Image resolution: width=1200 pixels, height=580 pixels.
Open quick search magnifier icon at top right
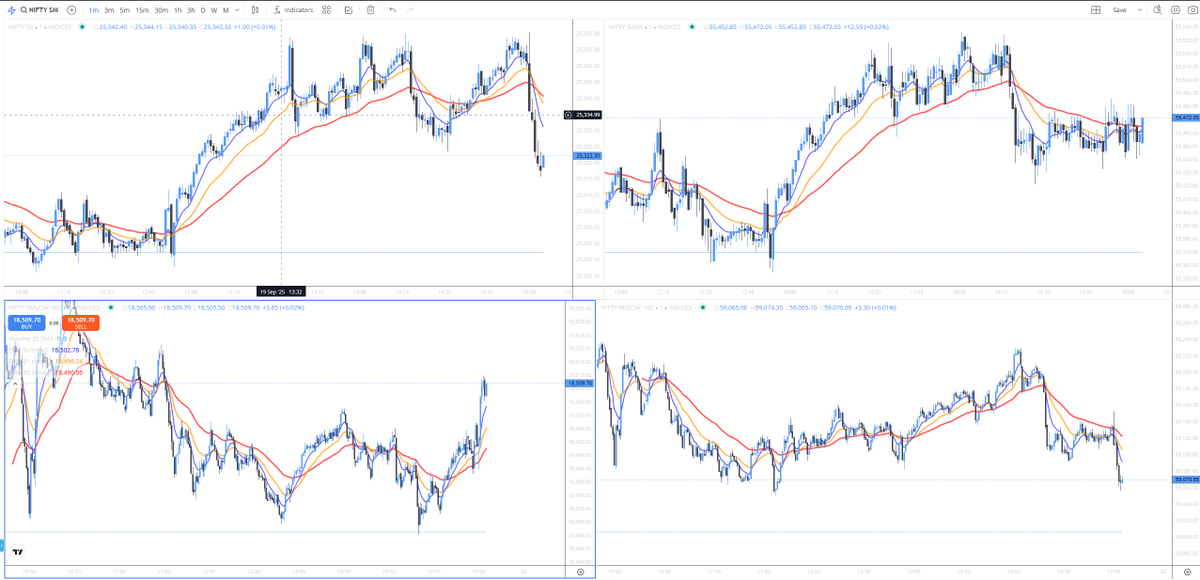1157,10
